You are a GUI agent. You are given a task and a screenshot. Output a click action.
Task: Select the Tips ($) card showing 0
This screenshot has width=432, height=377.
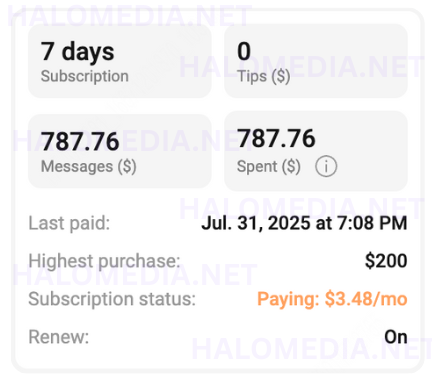(x=316, y=61)
